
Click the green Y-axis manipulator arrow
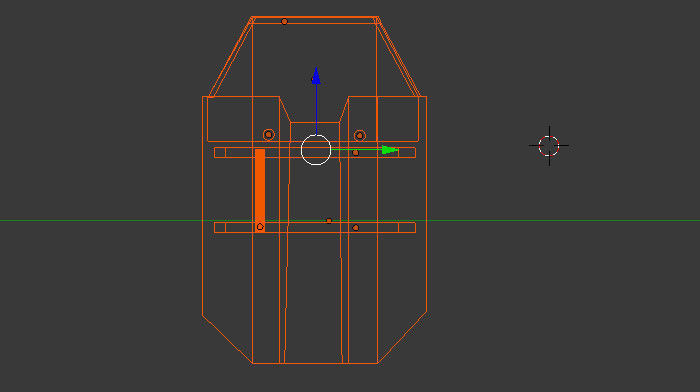[390, 150]
